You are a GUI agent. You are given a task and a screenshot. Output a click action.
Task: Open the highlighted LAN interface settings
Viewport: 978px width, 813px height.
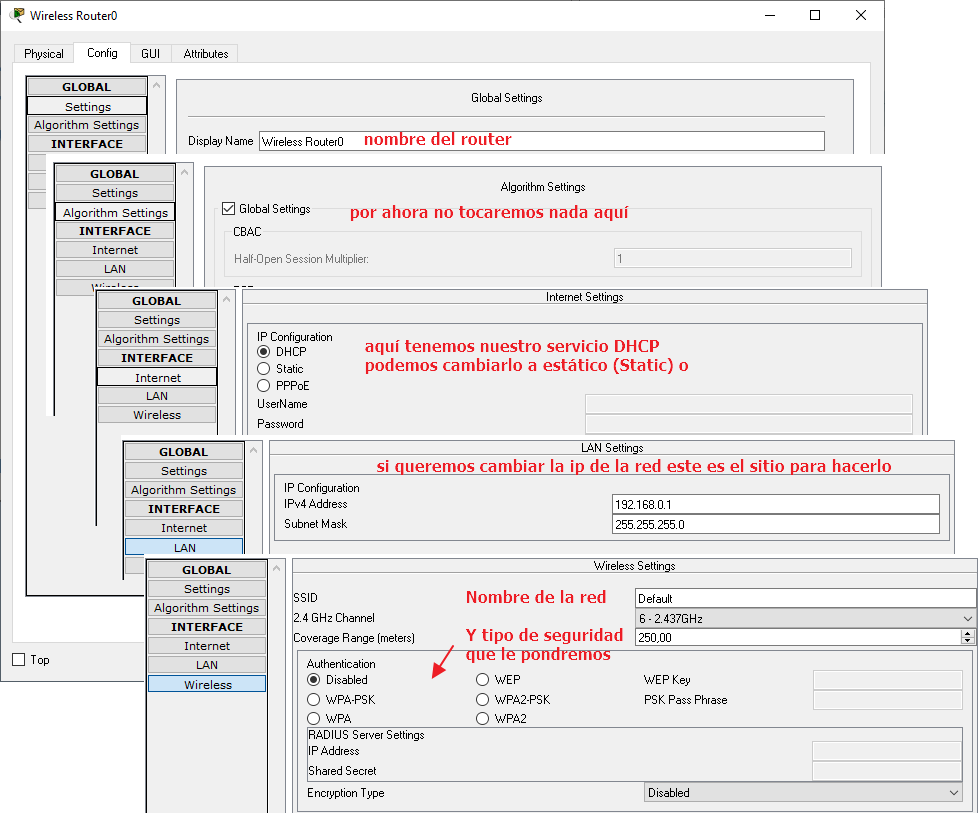(184, 547)
